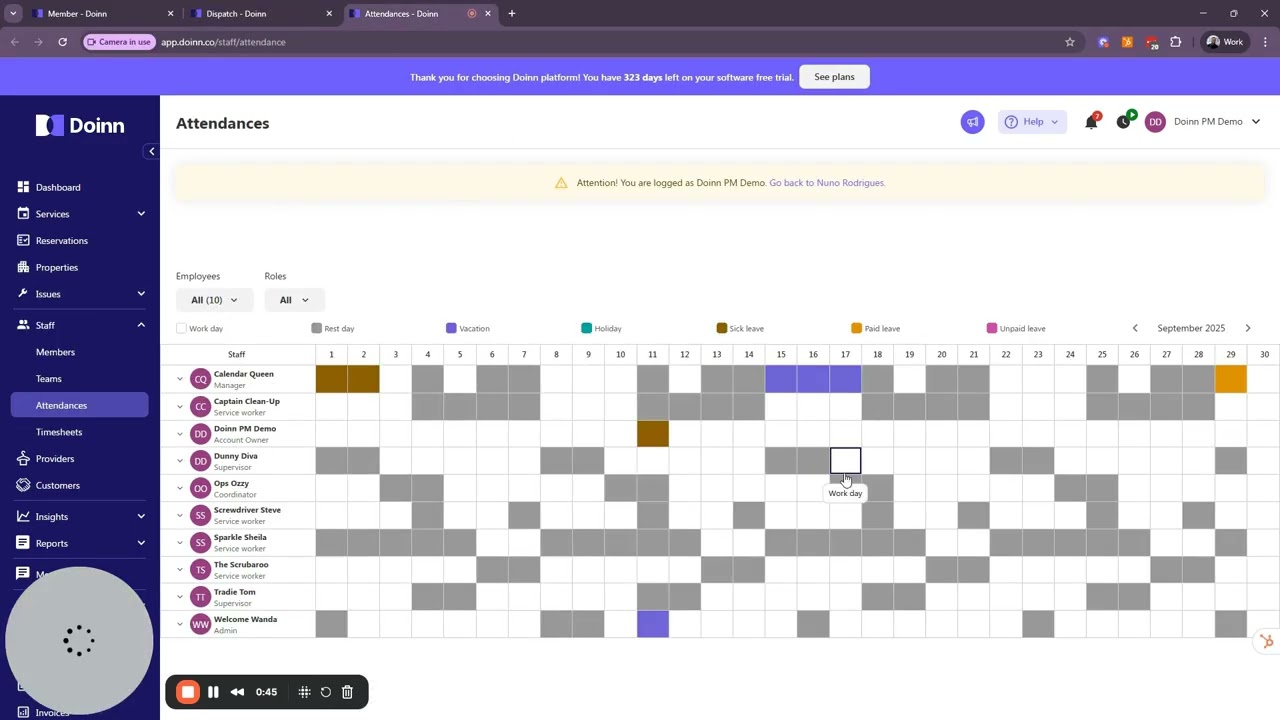The image size is (1280, 720).
Task: Click the Sparkle Sheila employee name
Action: click(x=240, y=537)
